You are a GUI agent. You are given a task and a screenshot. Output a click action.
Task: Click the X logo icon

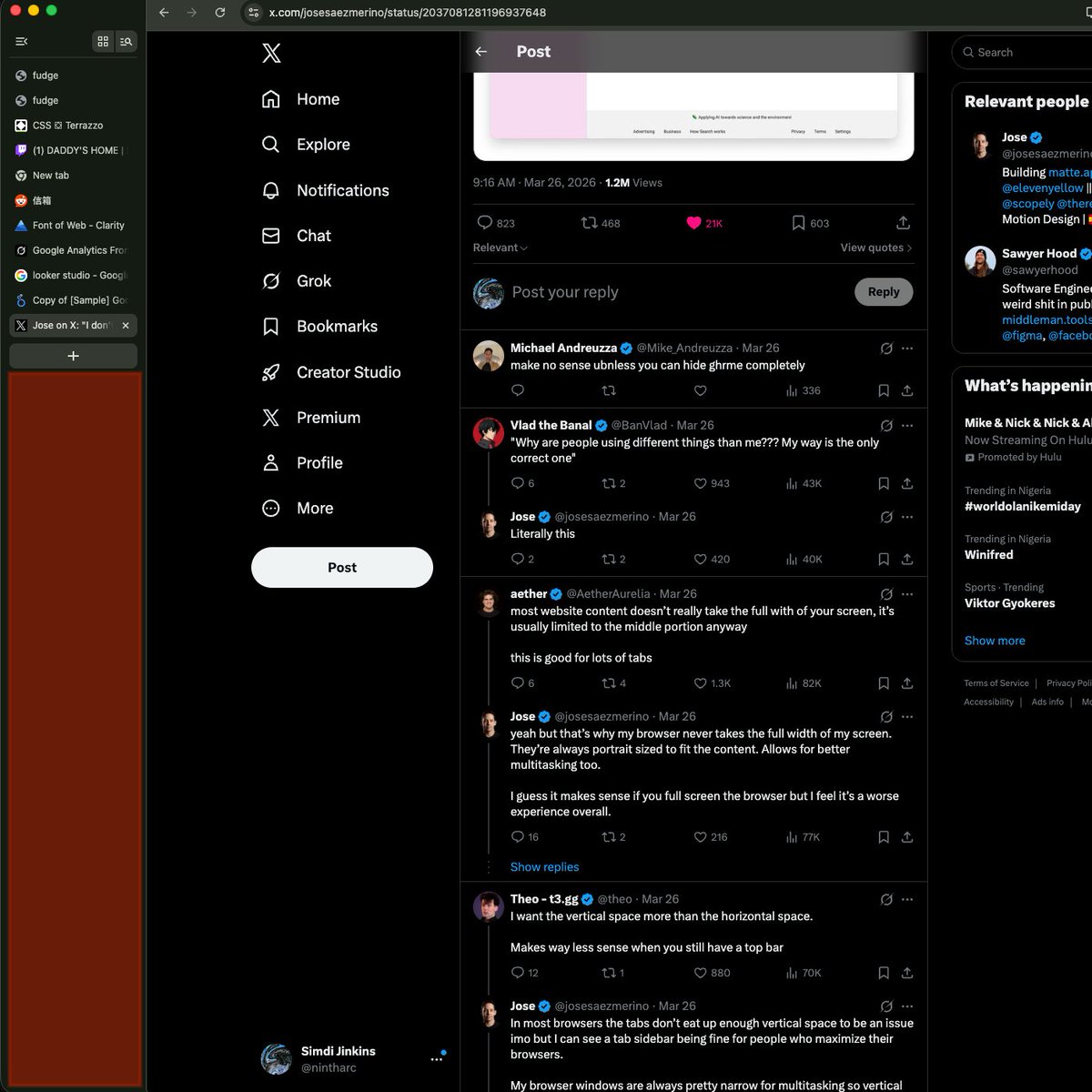coord(271,53)
